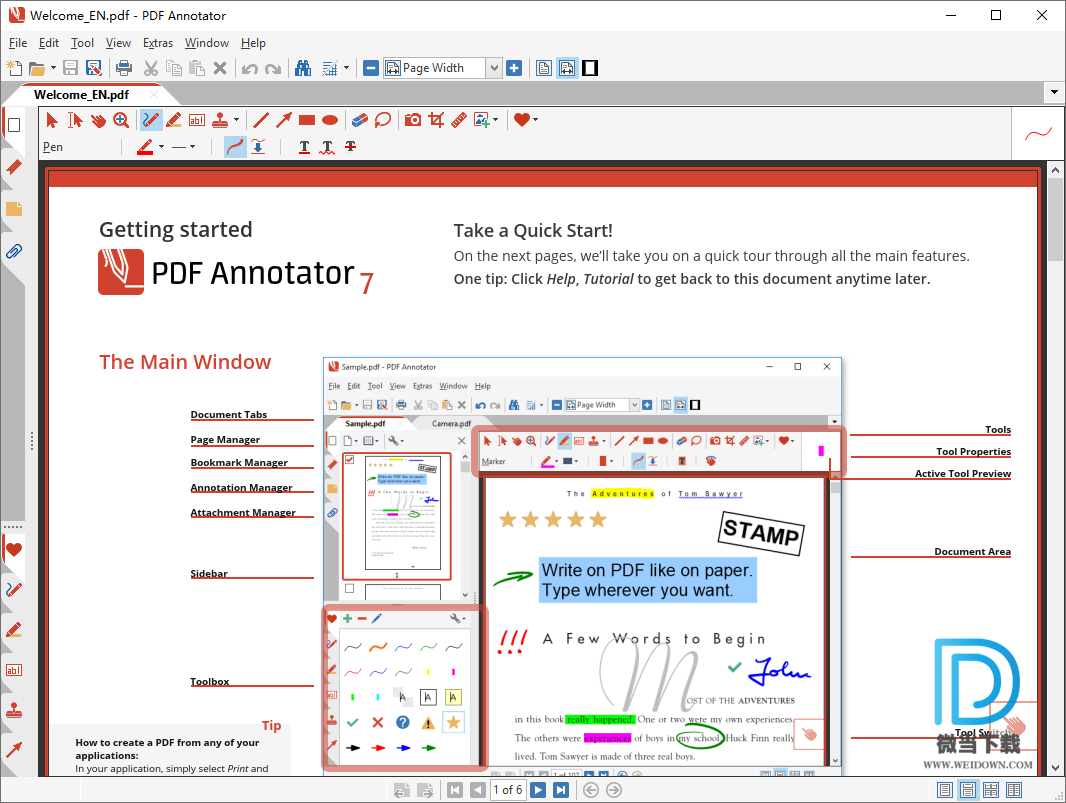The height and width of the screenshot is (803, 1066).
Task: Open the Page Width zoom dropdown
Action: click(x=493, y=68)
